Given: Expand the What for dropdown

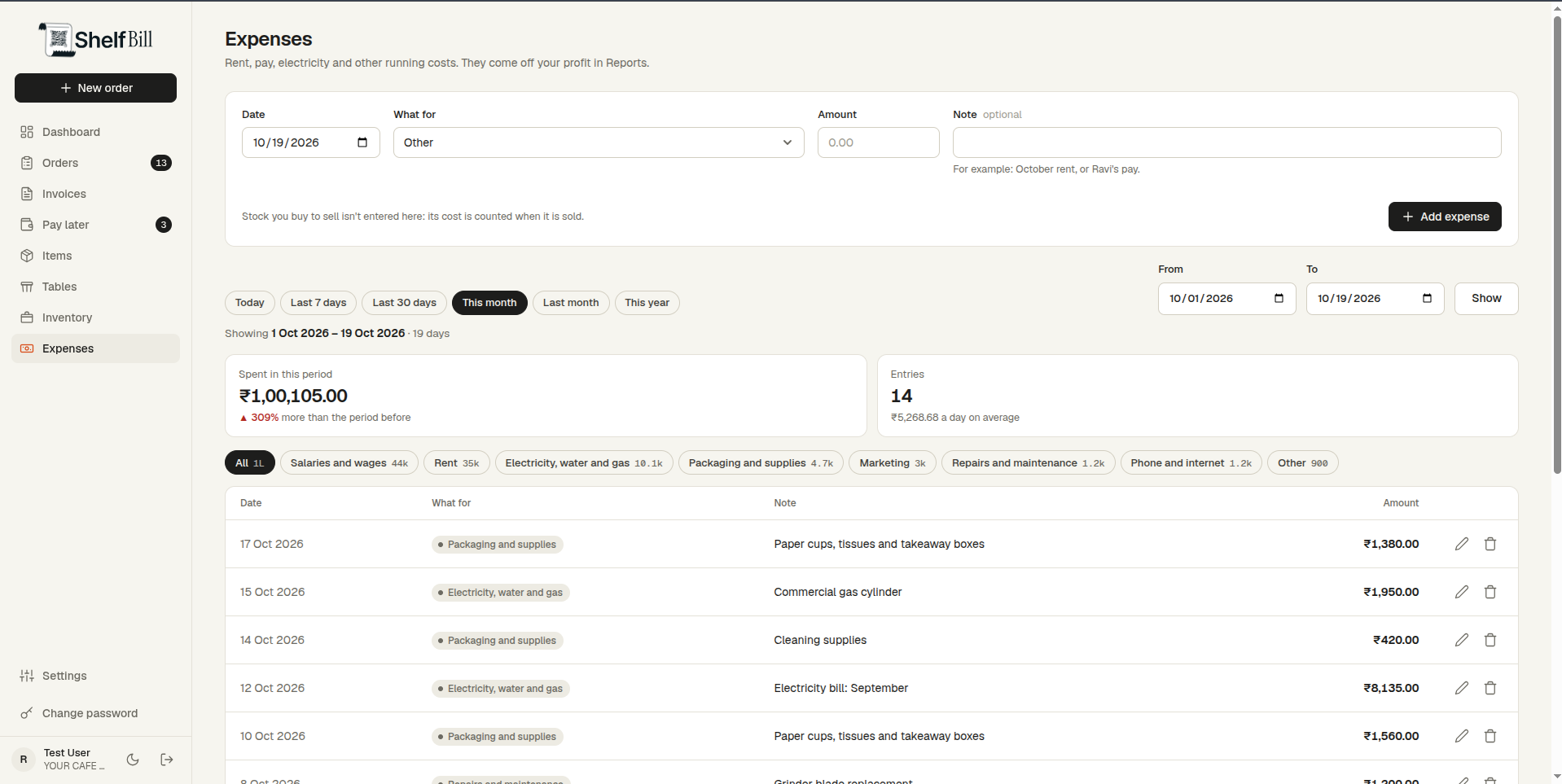Looking at the screenshot, I should pos(599,142).
